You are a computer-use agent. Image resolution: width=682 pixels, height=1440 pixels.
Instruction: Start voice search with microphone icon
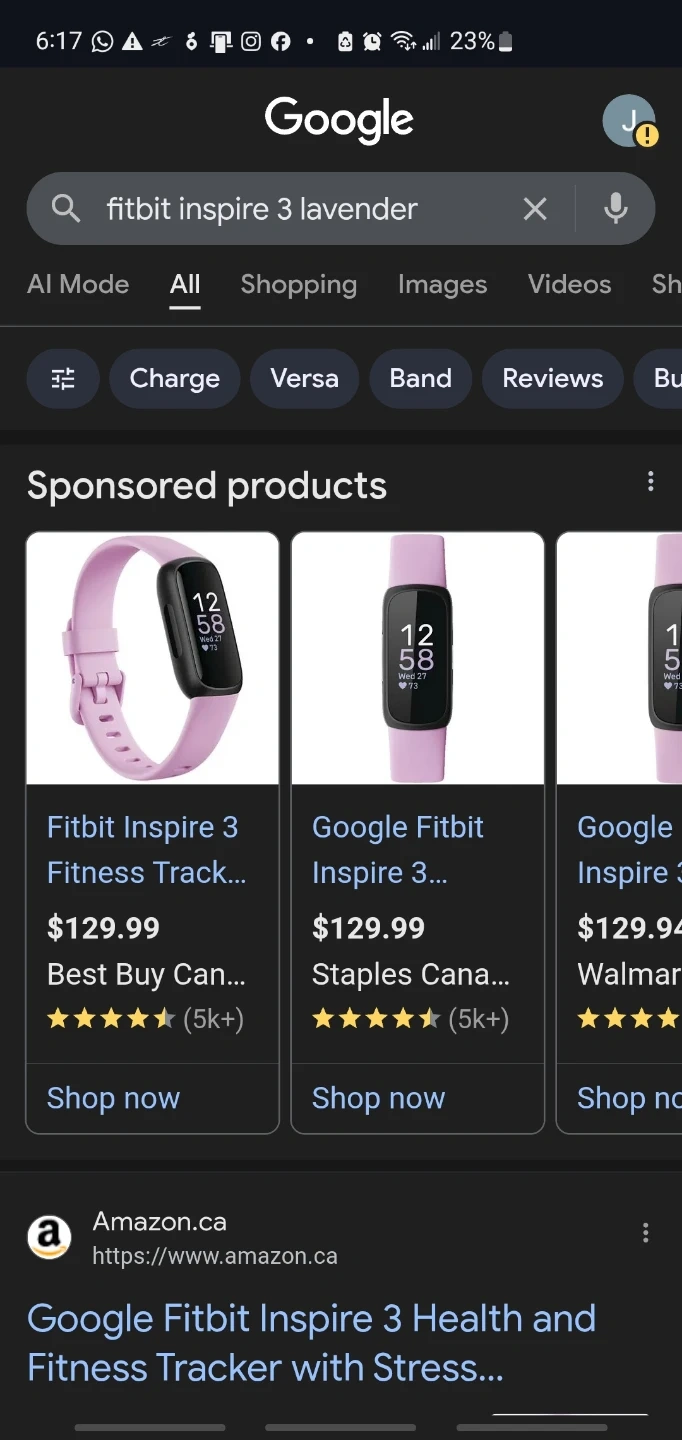tap(616, 209)
